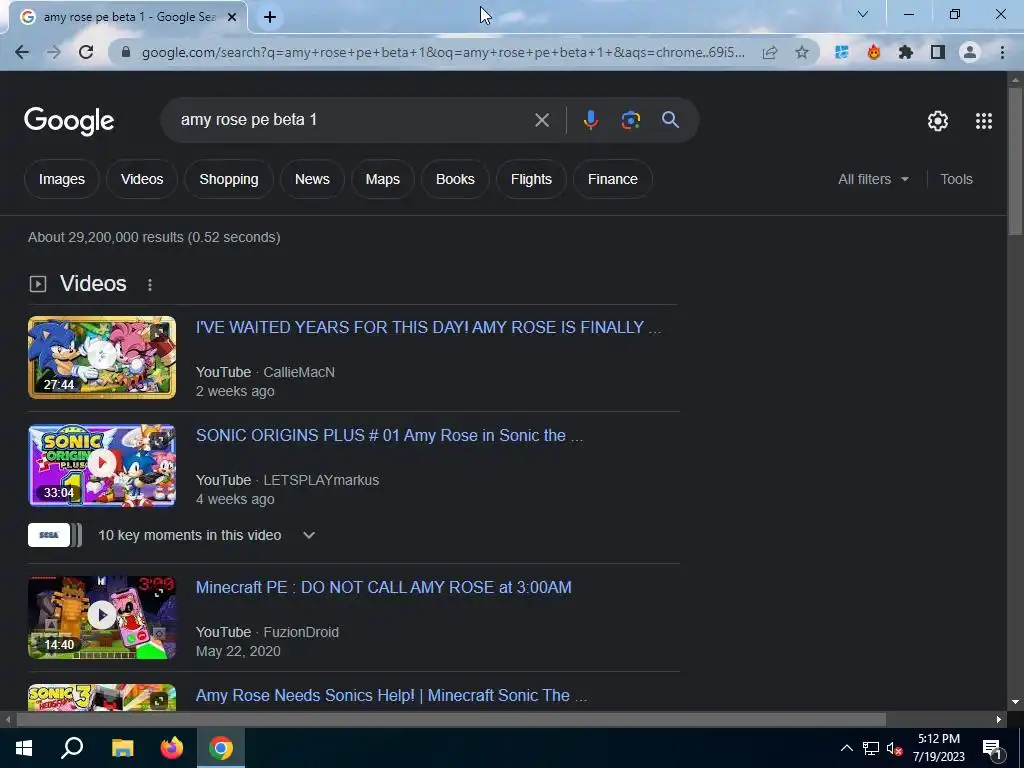
Task: Open the taskbar clock showing 5:12 PM
Action: 938,748
